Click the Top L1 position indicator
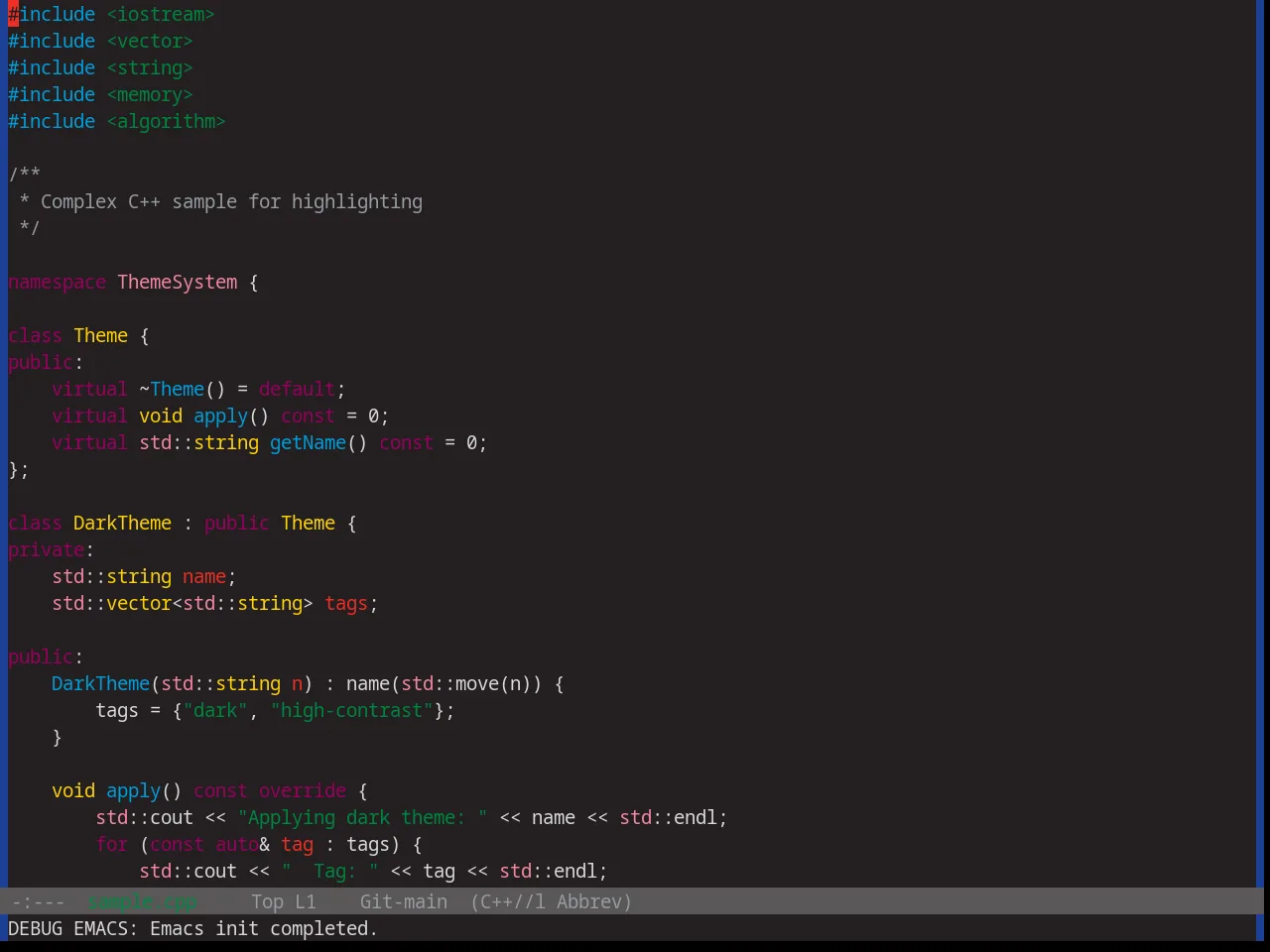The image size is (1270, 952). tap(284, 901)
